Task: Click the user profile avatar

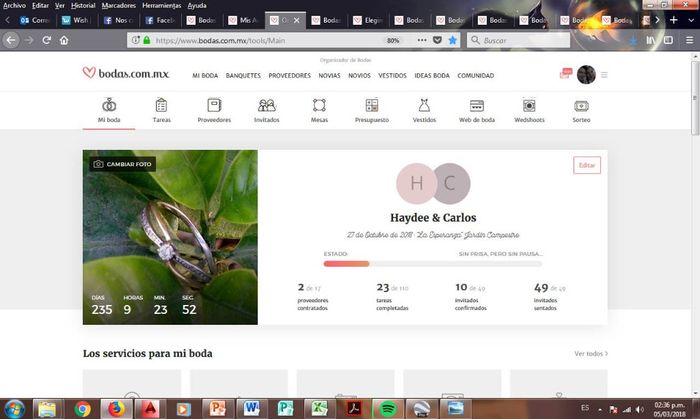Action: [x=587, y=75]
